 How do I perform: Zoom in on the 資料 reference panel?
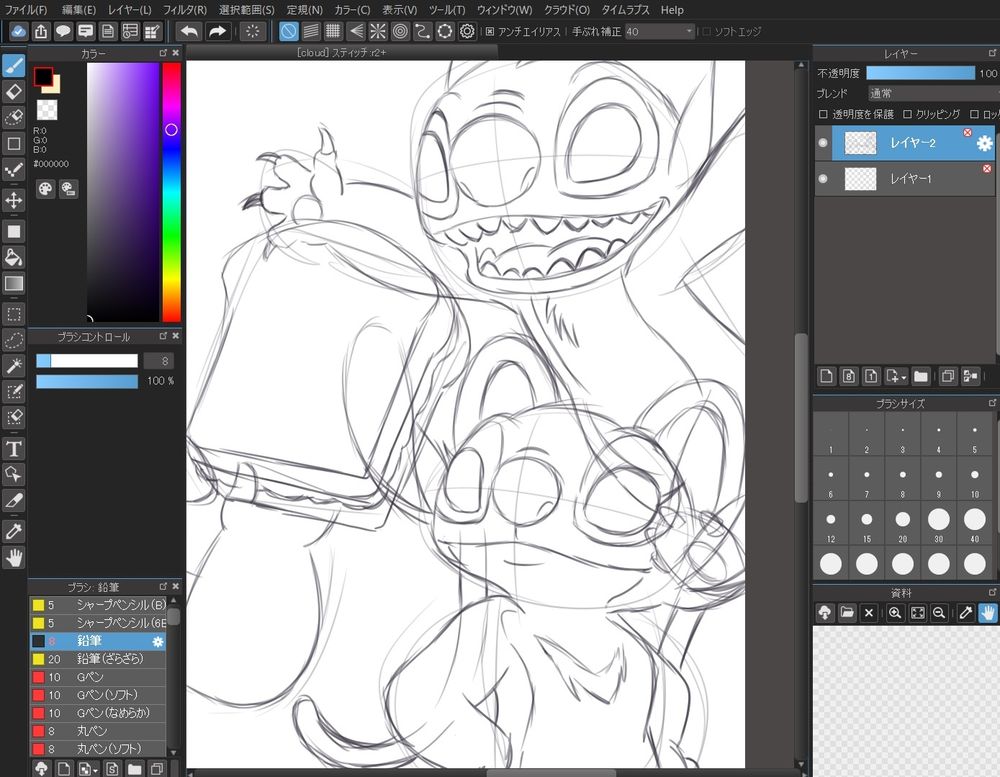895,613
